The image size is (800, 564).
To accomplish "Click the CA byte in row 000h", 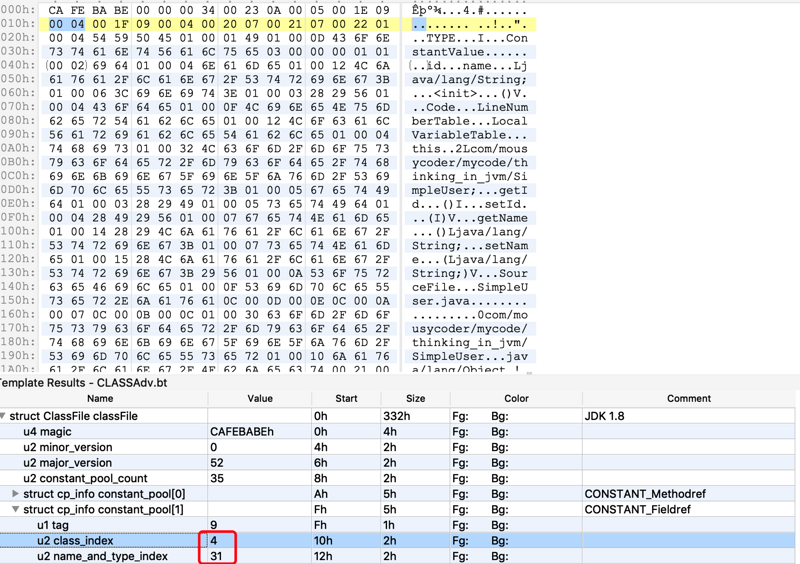I will tap(56, 10).
